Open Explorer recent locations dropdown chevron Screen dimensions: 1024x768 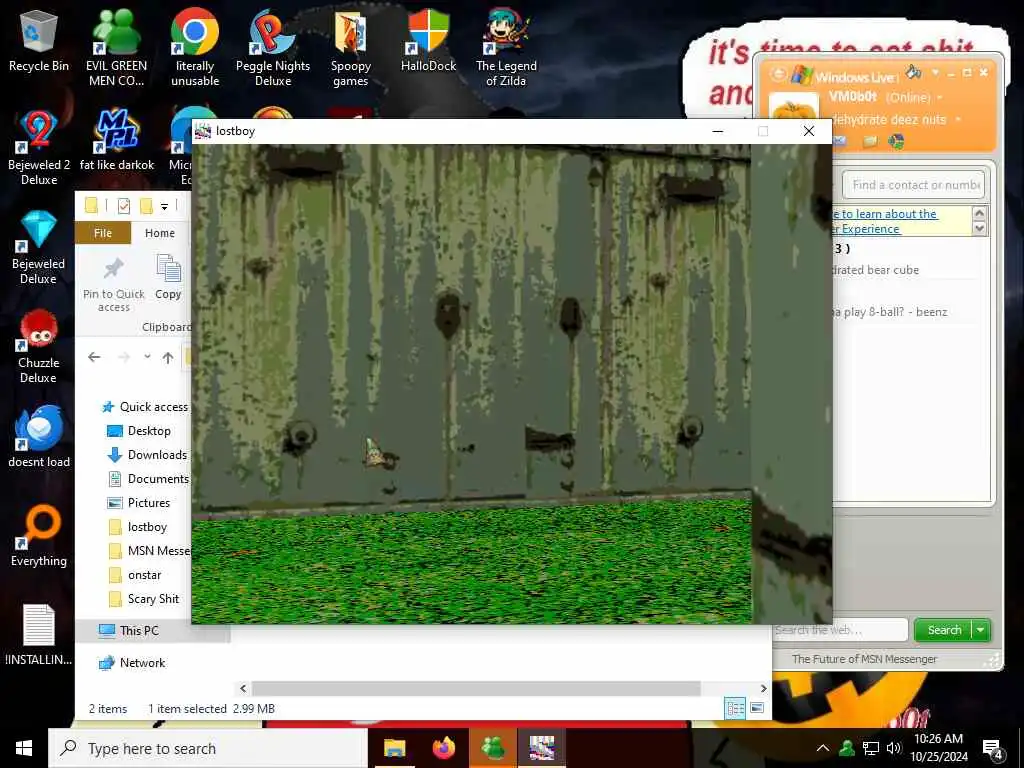tap(148, 357)
